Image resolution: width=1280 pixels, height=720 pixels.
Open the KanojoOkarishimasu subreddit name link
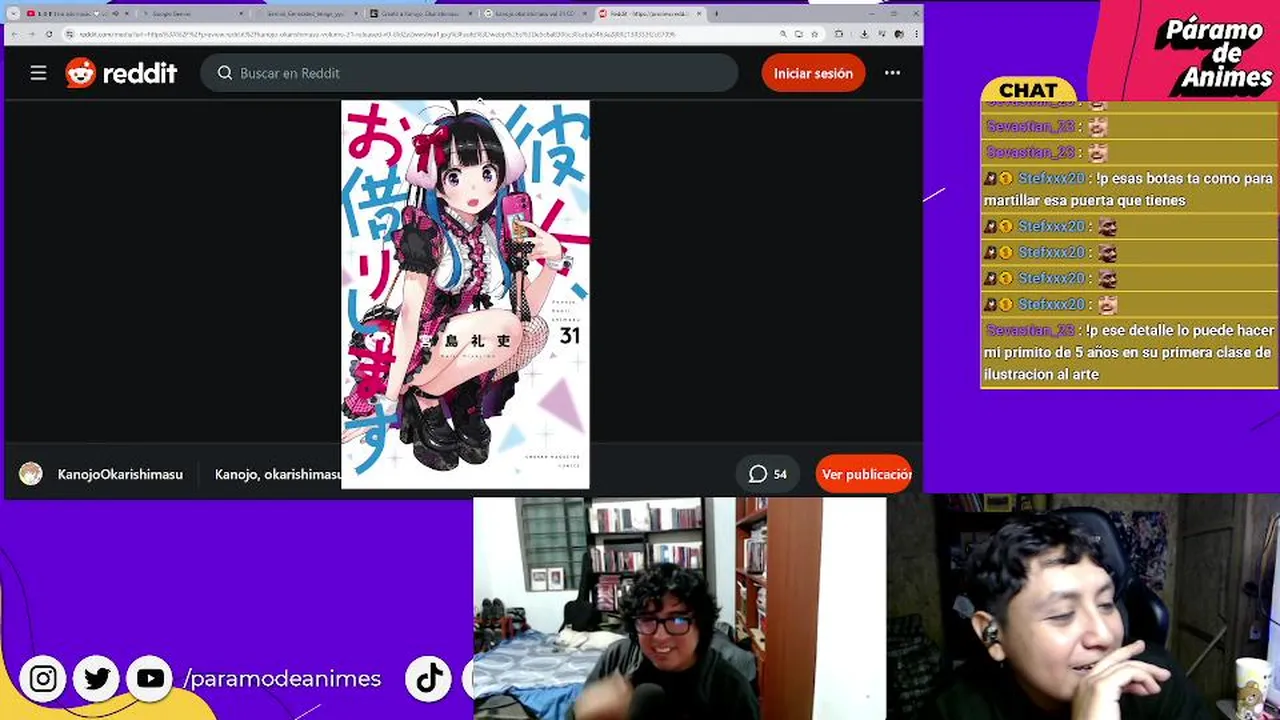(120, 474)
